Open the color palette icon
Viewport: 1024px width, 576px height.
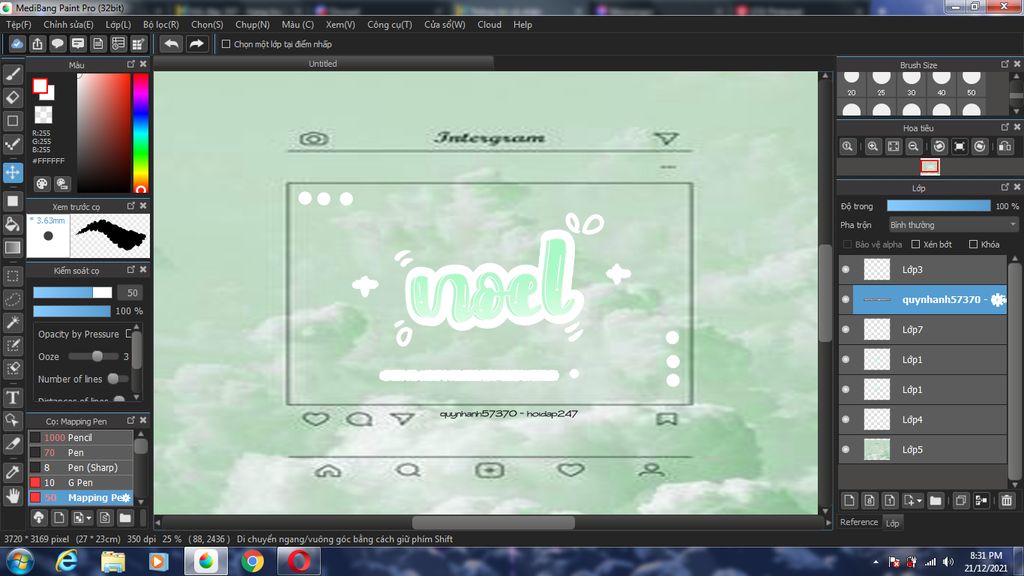coord(42,184)
